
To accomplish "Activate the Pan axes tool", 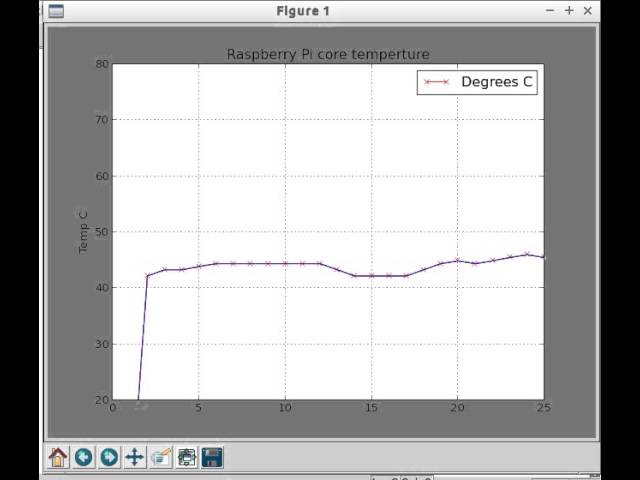I will [x=135, y=457].
